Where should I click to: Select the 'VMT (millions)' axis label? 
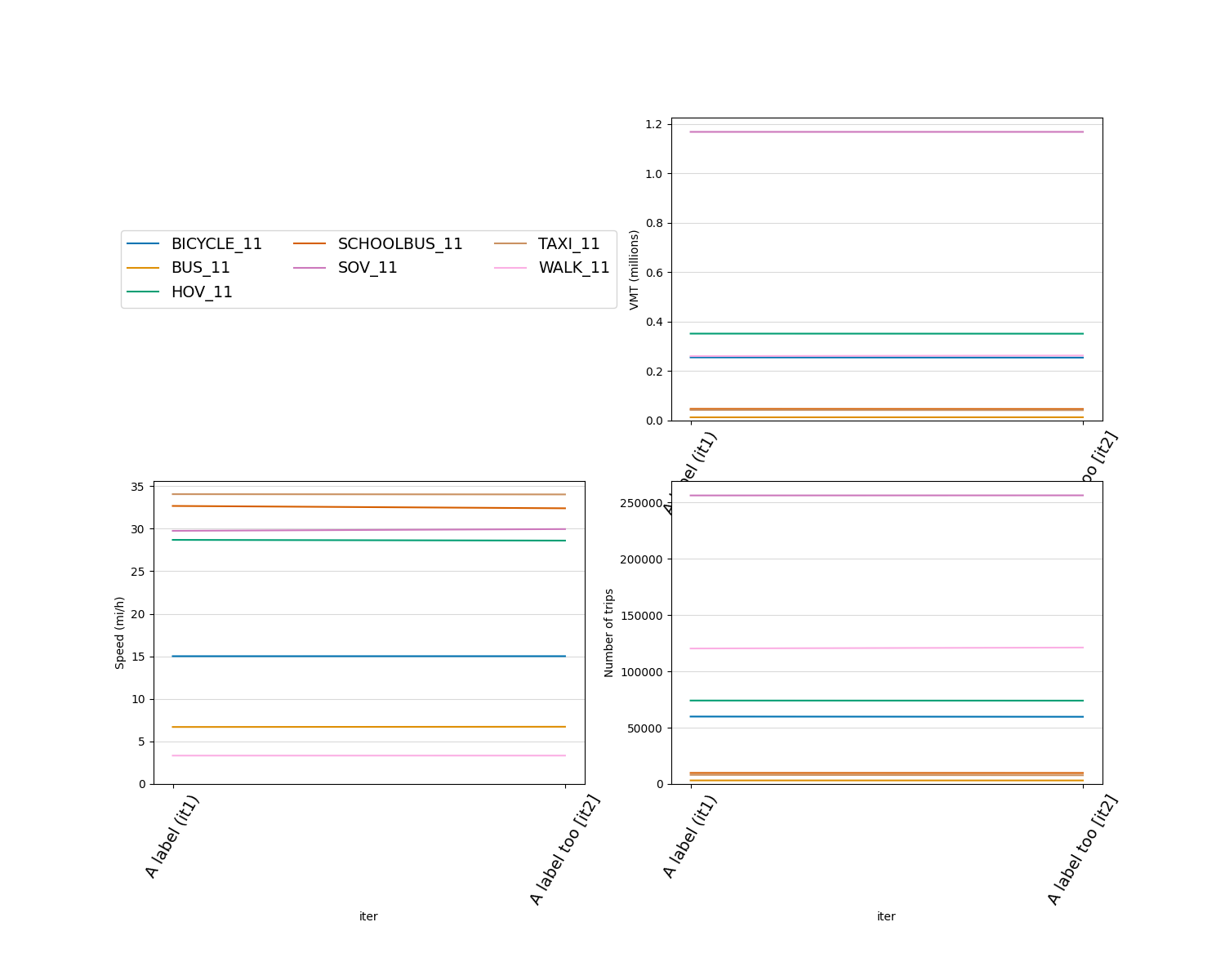[x=635, y=269]
